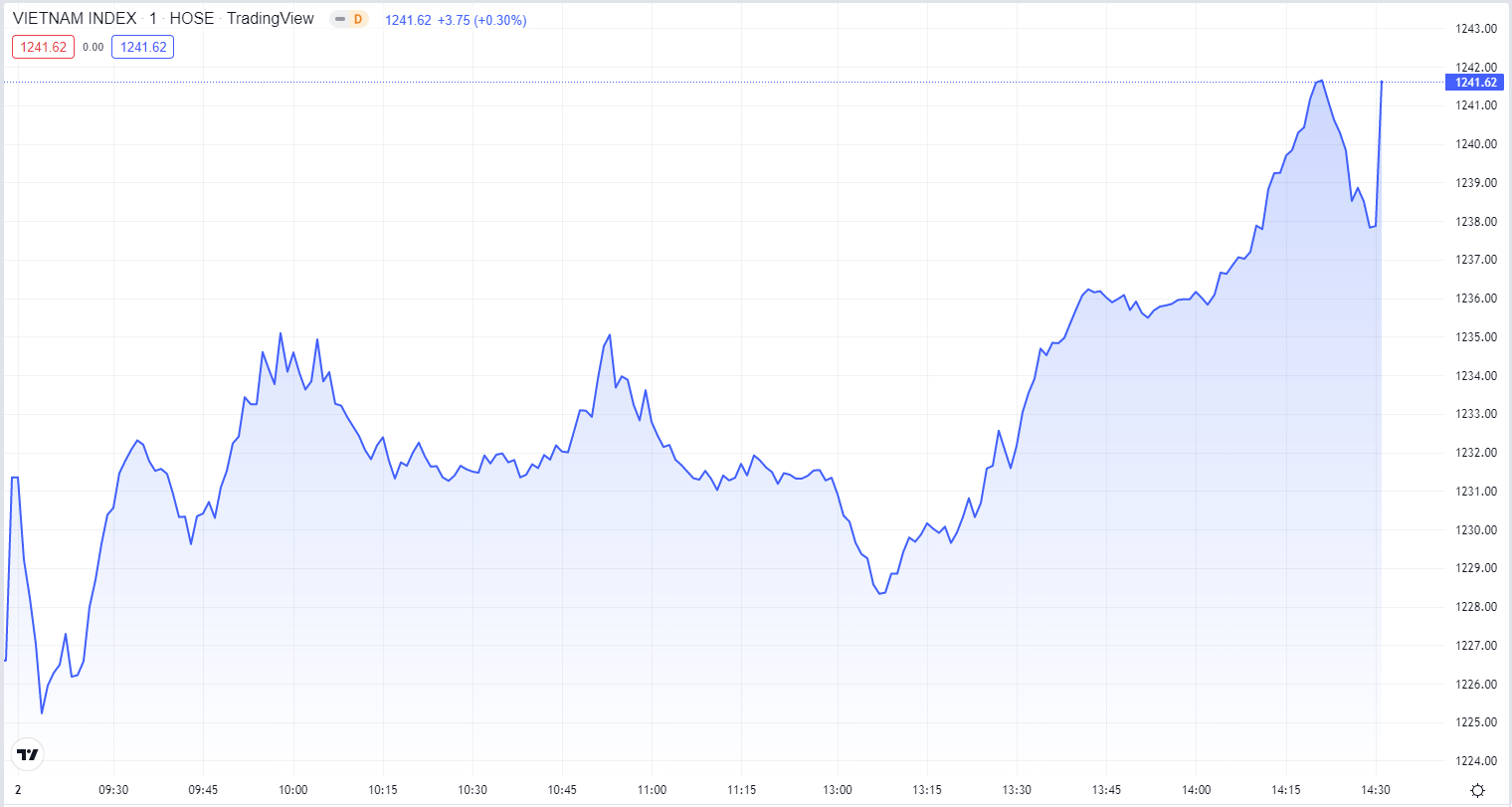Screen dimensions: 1512x807
Task: Click the 14:00 time axis label
Action: tap(1196, 790)
